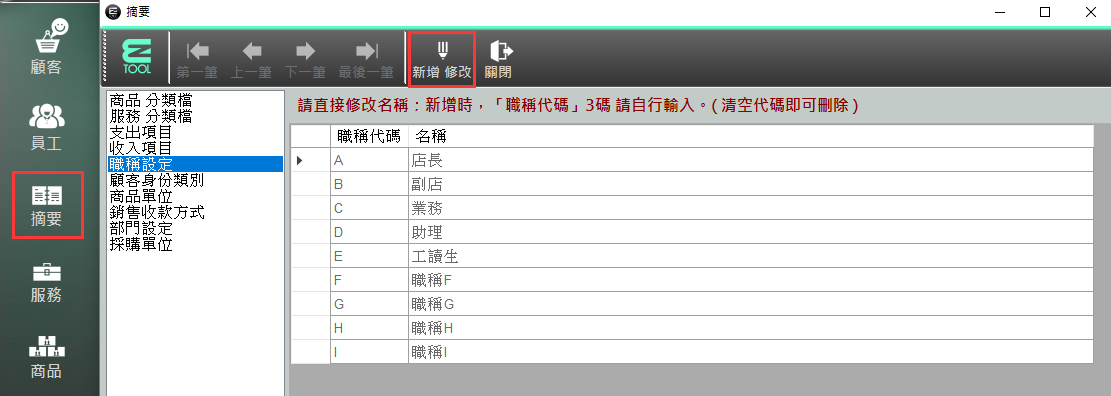
Task: Go to next record with 下一筆
Action: [305, 59]
